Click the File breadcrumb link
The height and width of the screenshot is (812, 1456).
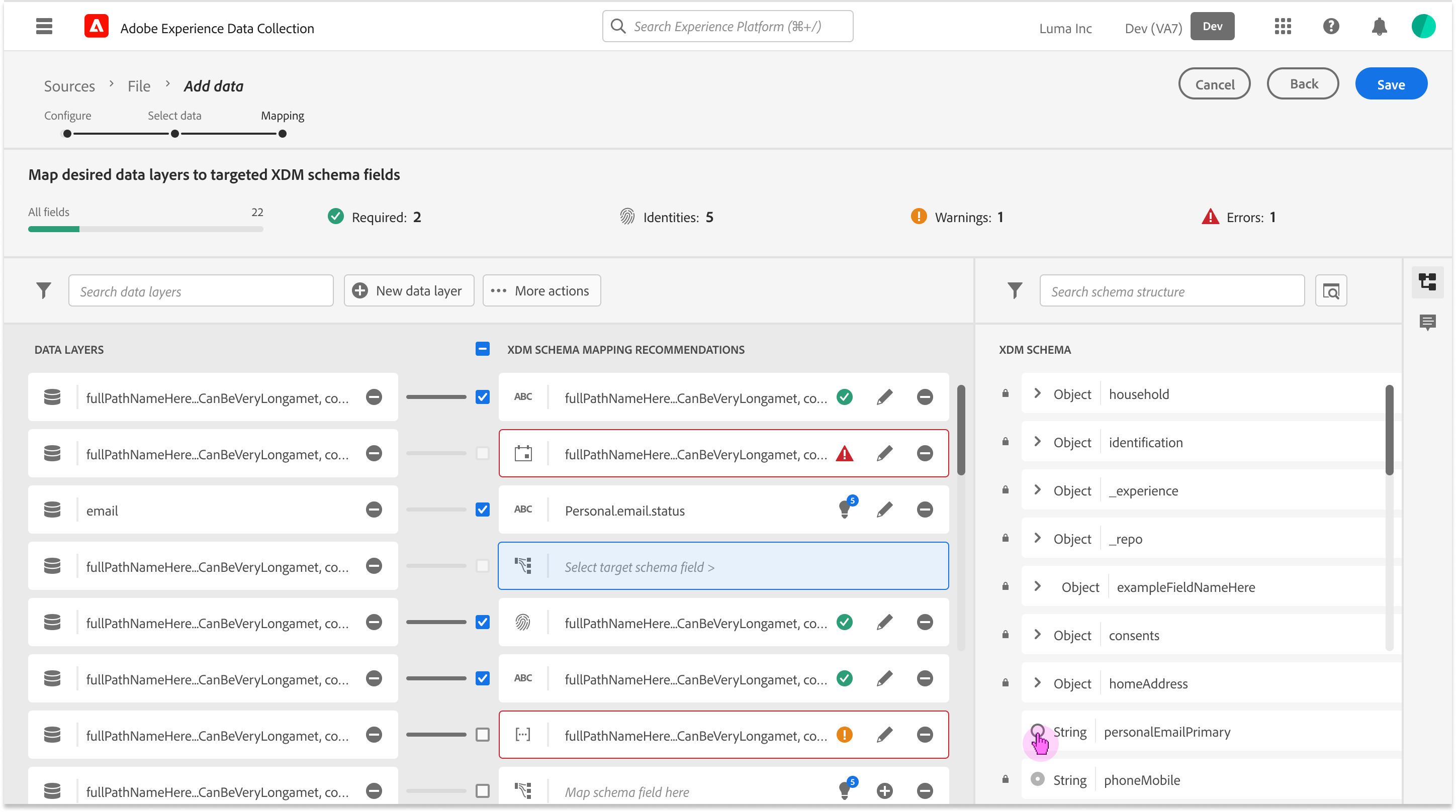tap(139, 85)
